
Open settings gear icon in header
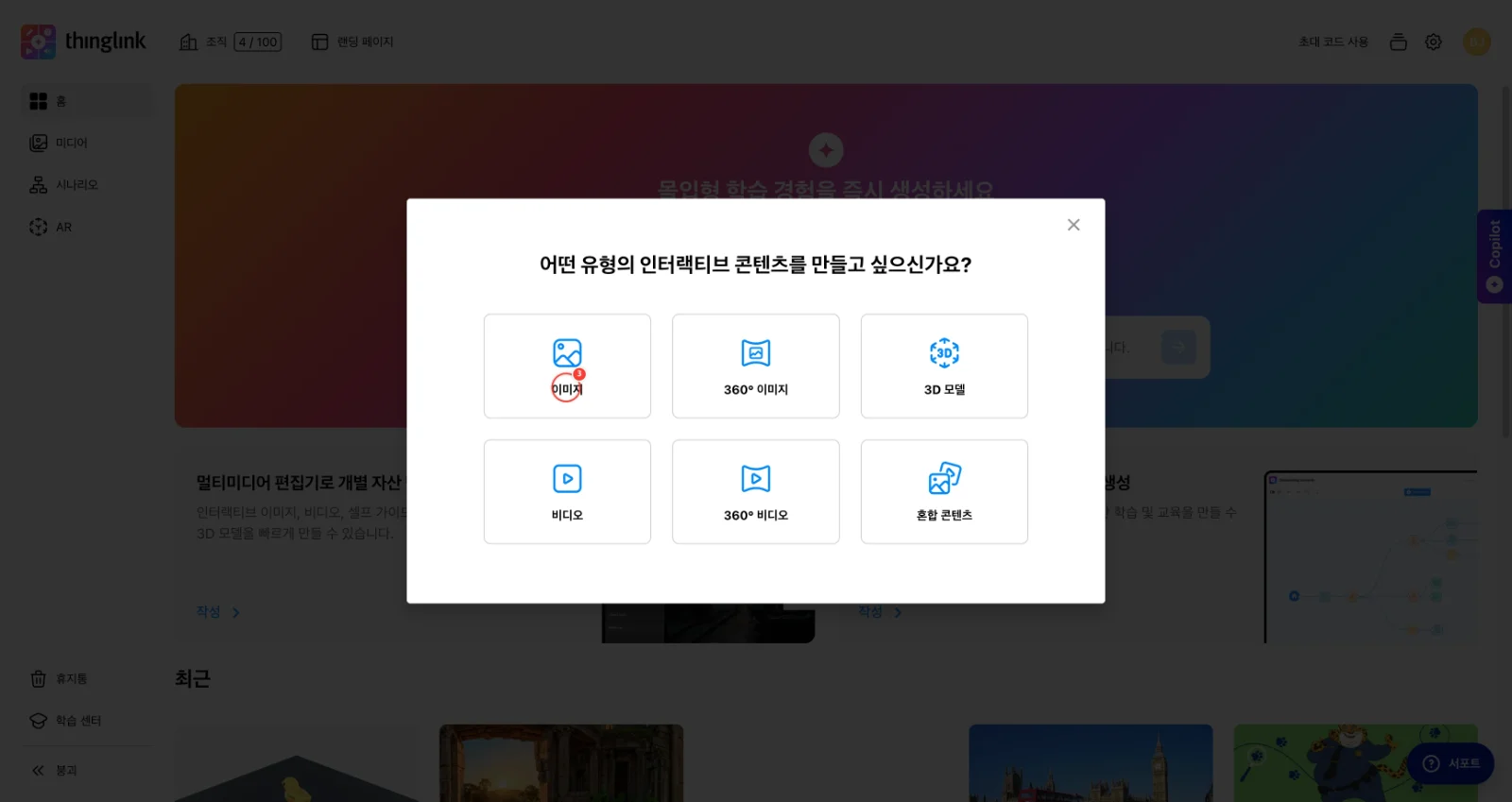click(1434, 42)
